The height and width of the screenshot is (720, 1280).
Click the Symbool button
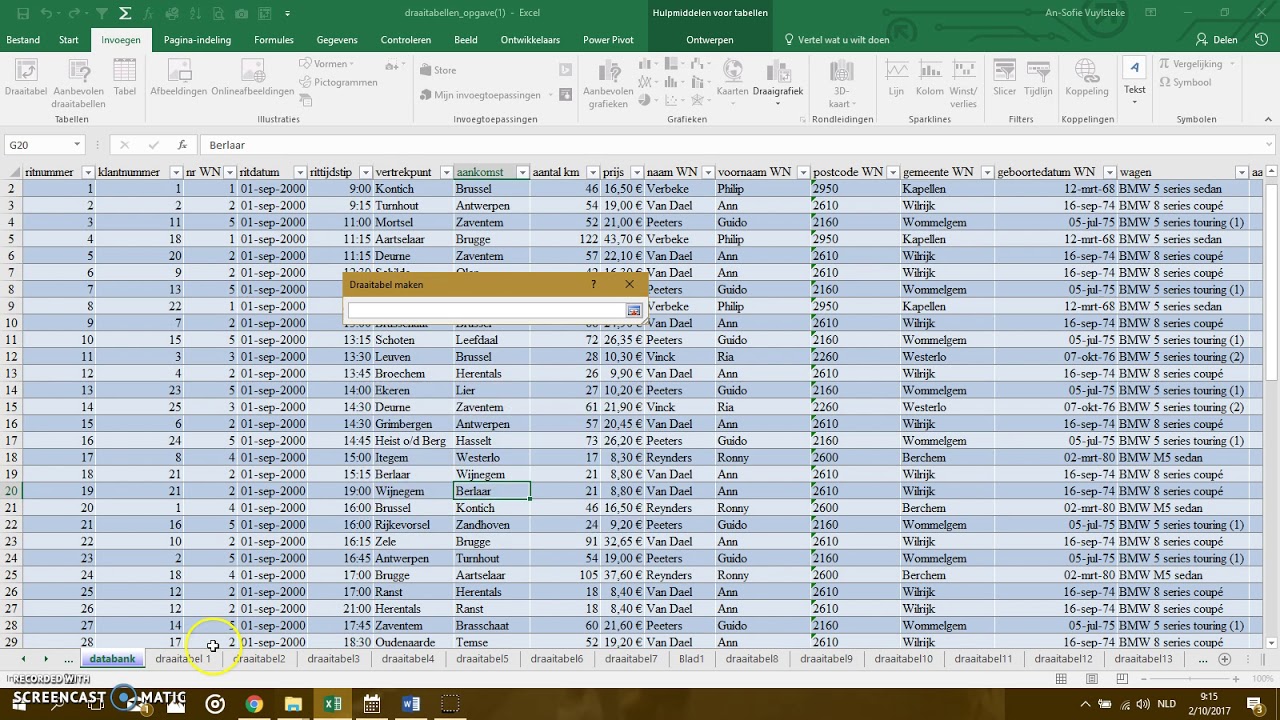(x=1184, y=83)
